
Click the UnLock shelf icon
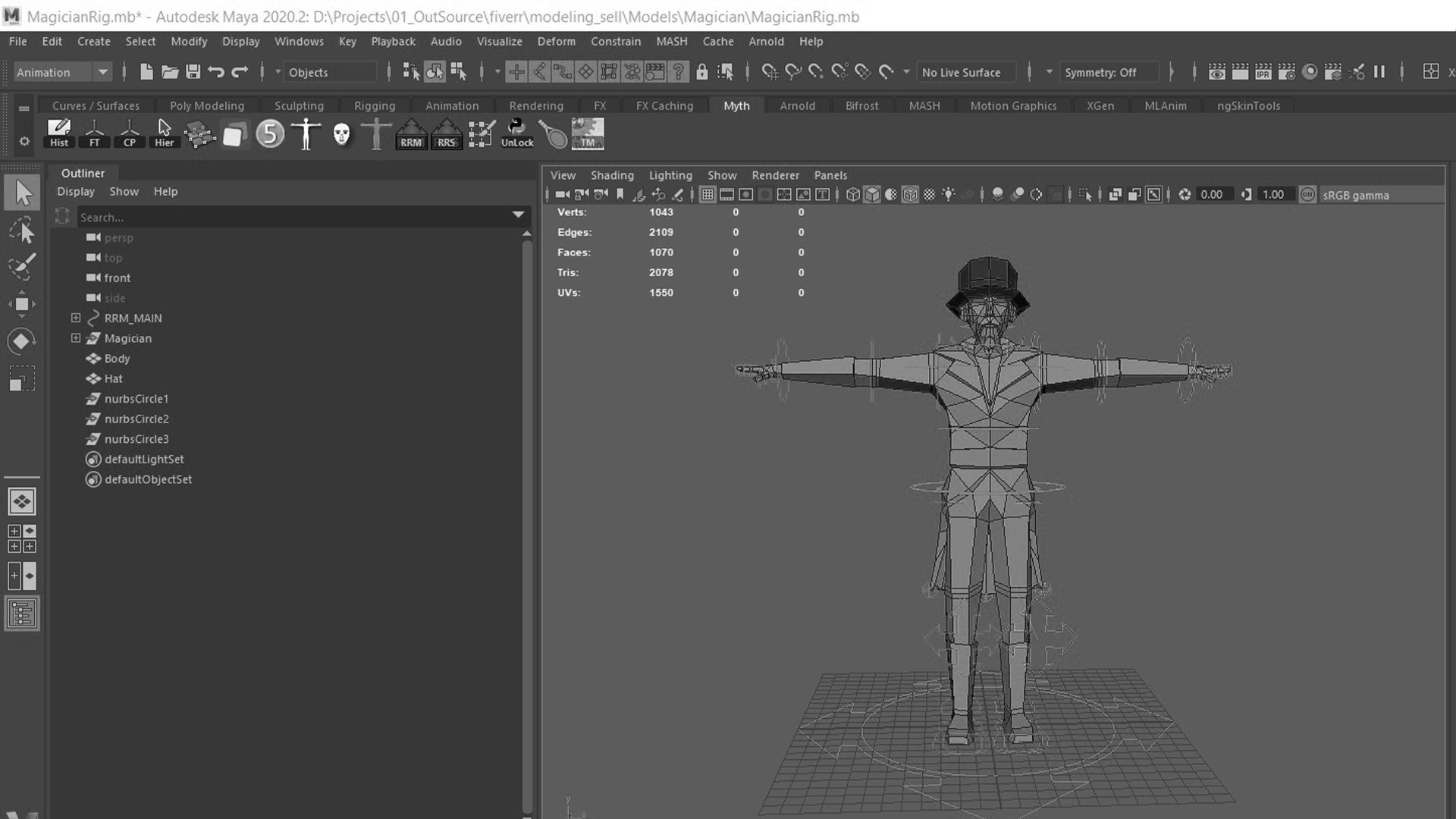[x=517, y=133]
